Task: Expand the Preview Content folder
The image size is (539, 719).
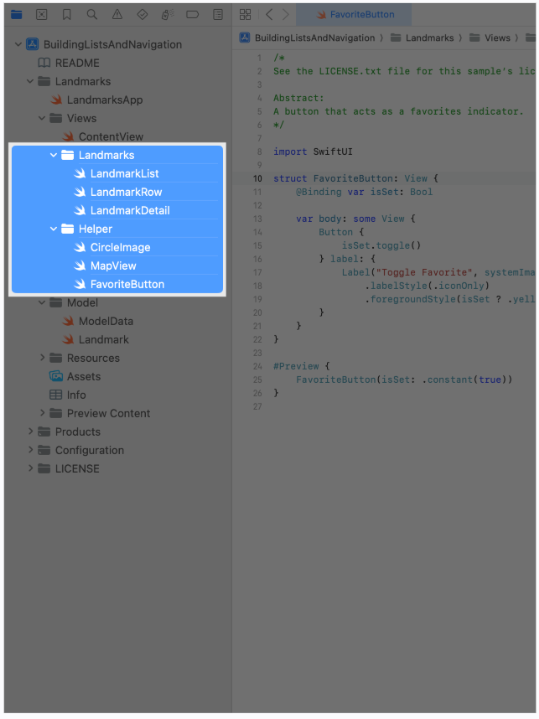Action: pyautogui.click(x=42, y=413)
